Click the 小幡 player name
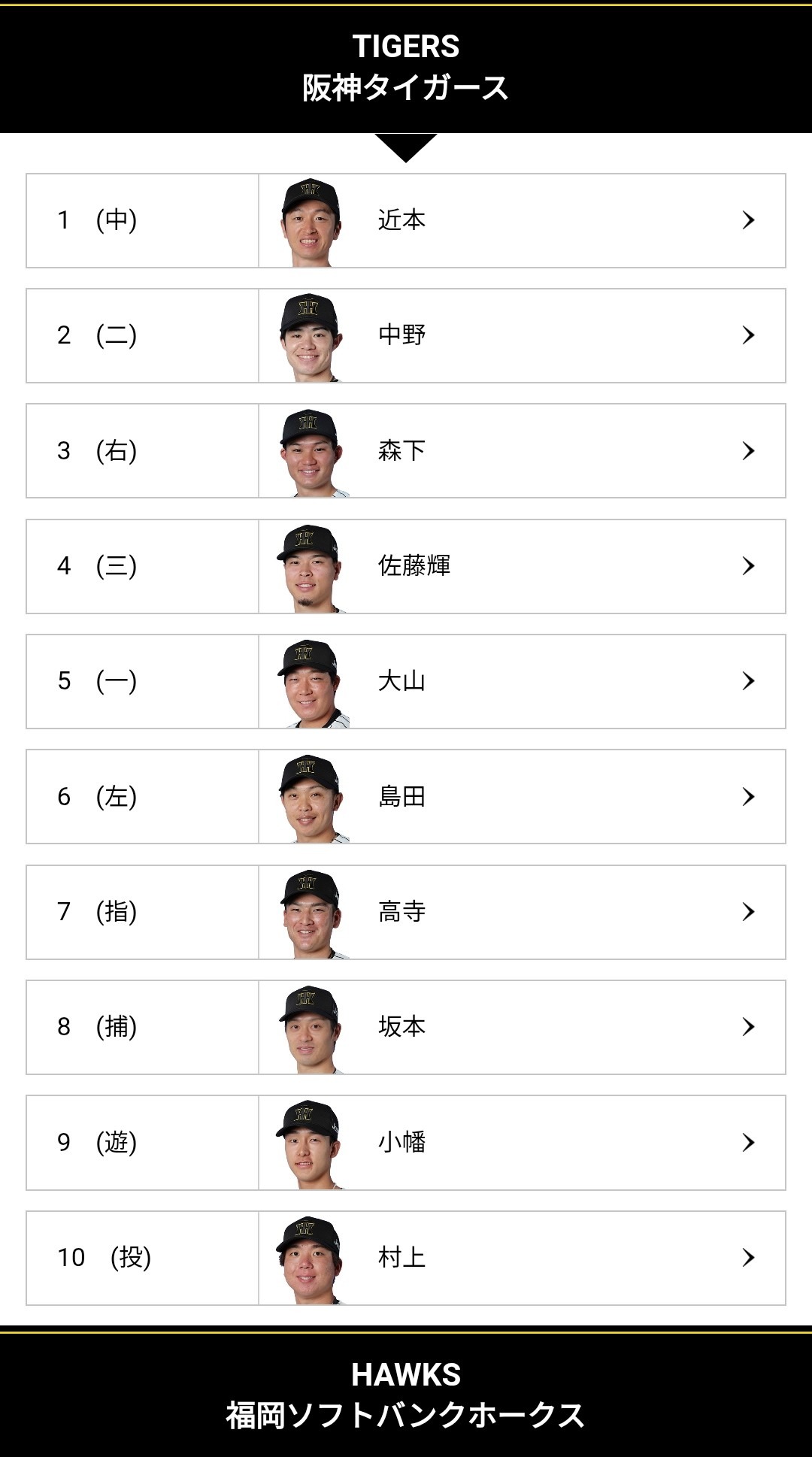Viewport: 812px width, 1457px height. pyautogui.click(x=402, y=1143)
